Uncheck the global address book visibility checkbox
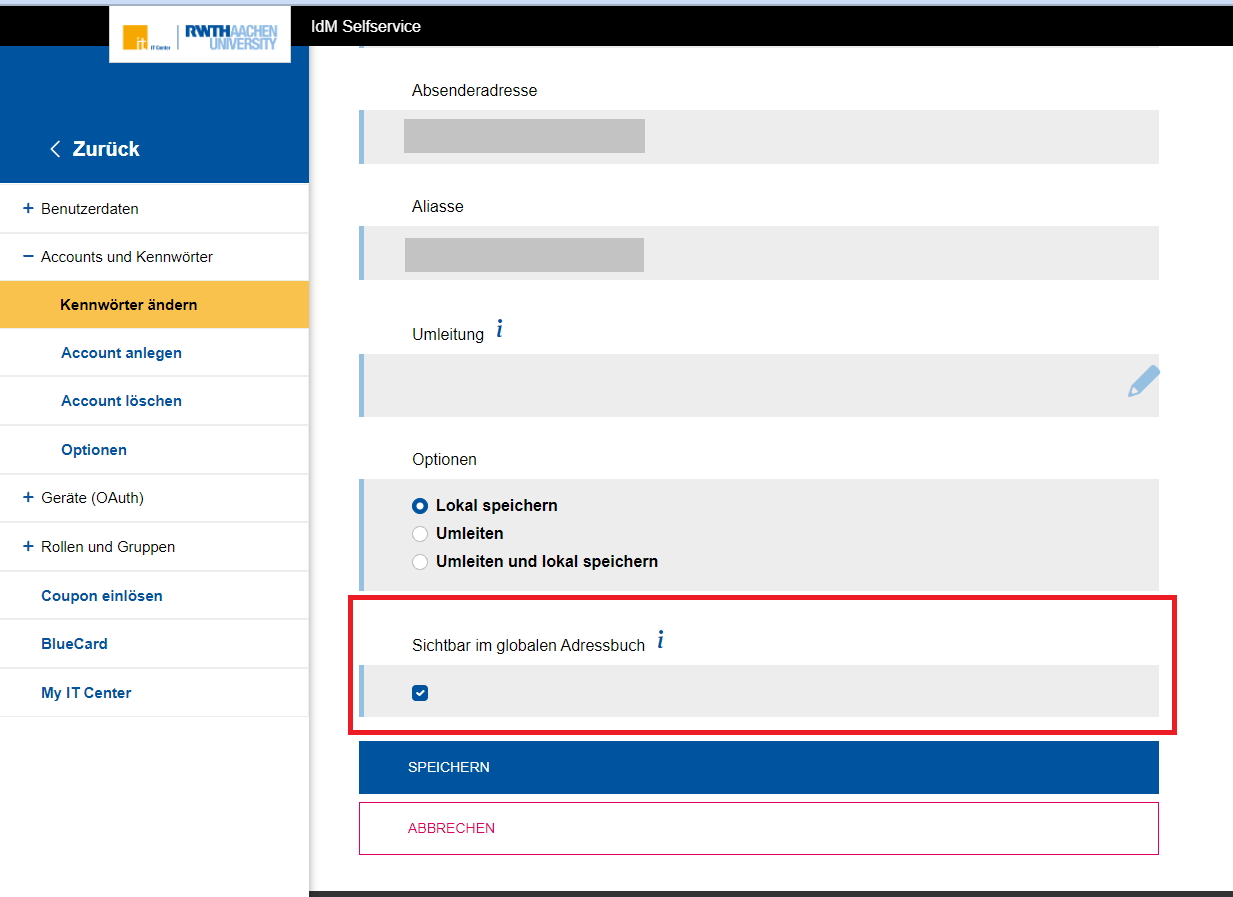This screenshot has width=1233, height=897. point(420,693)
